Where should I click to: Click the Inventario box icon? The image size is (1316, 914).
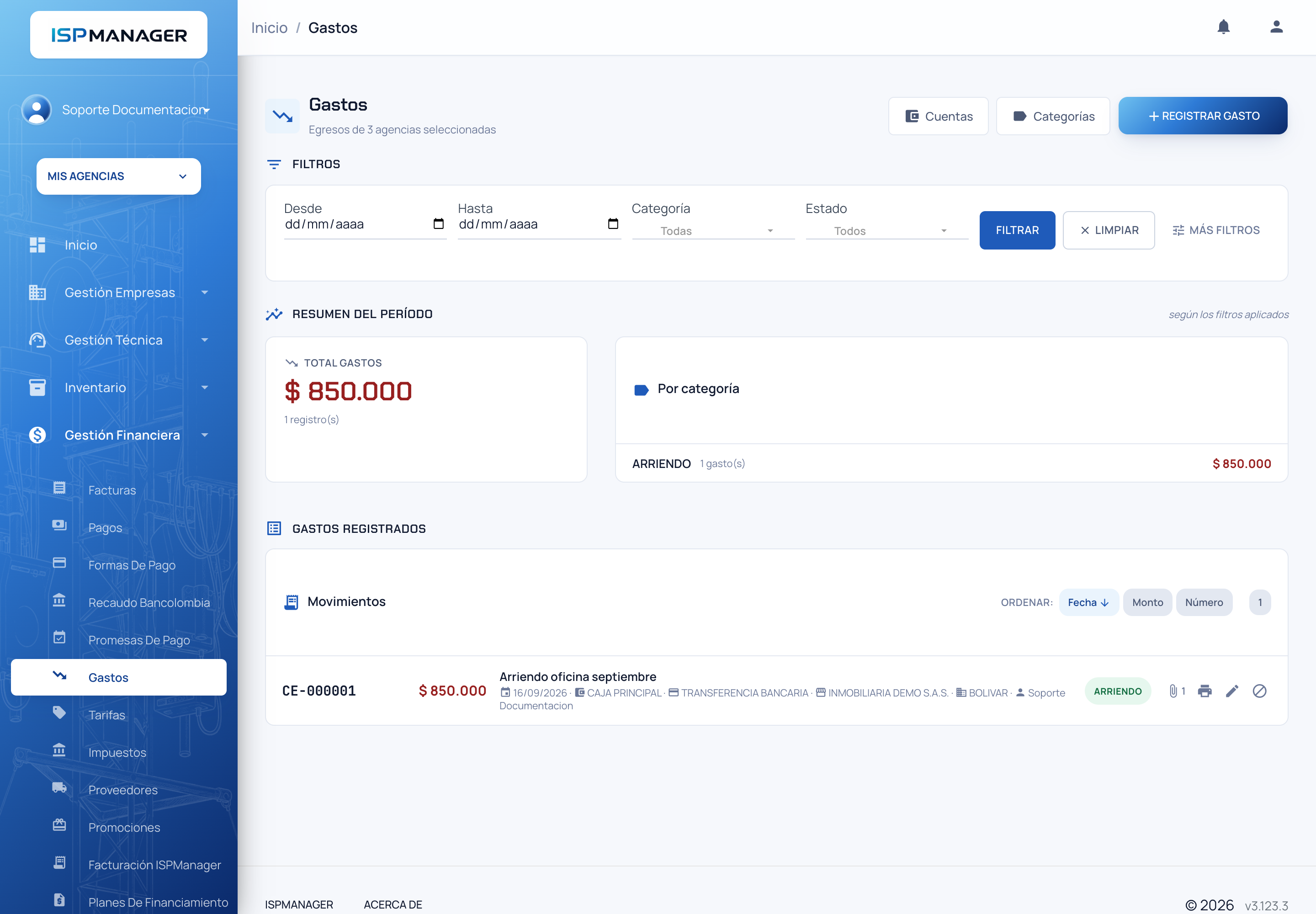coord(37,388)
